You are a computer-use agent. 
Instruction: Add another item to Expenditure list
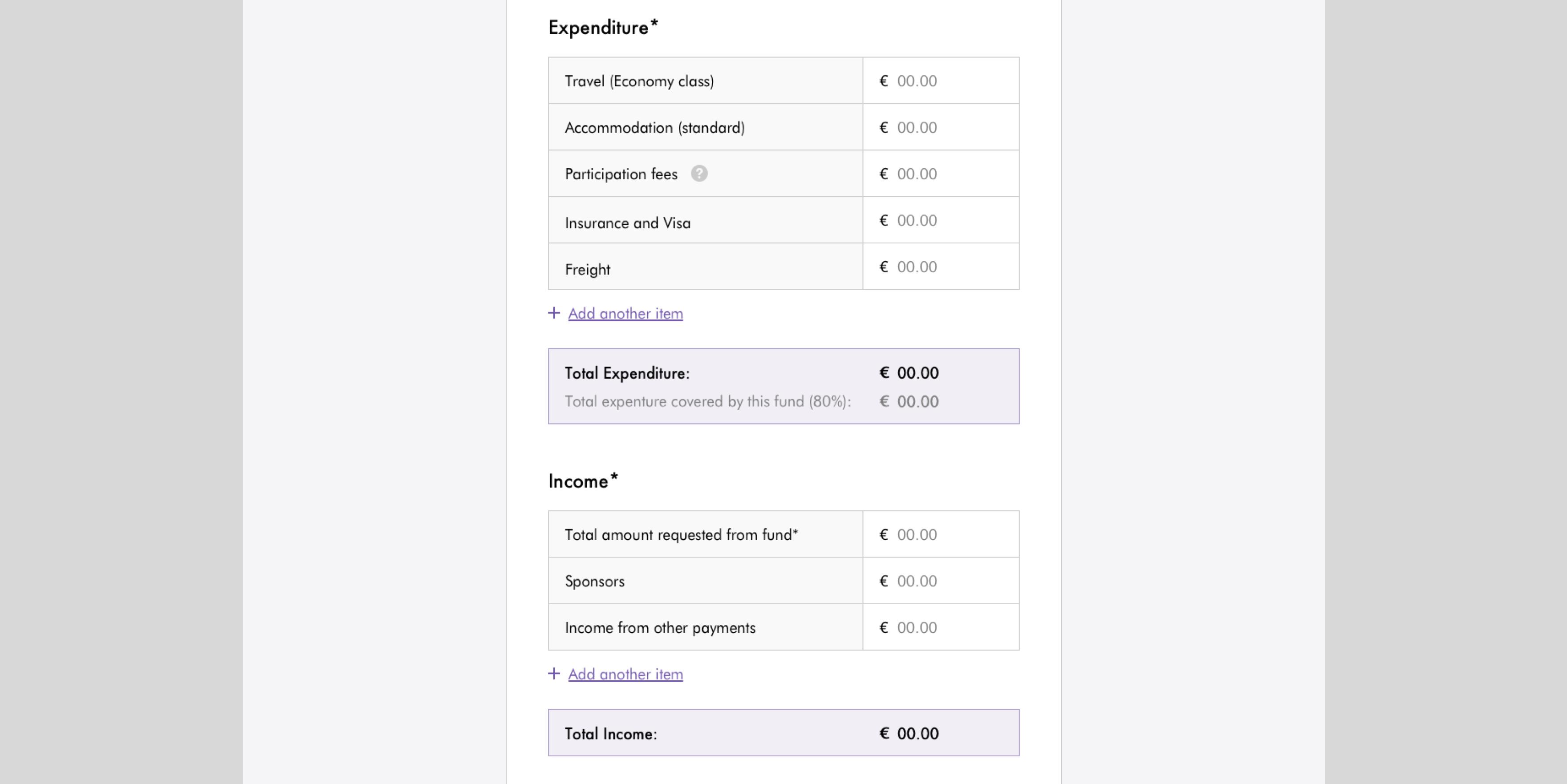[x=625, y=313]
